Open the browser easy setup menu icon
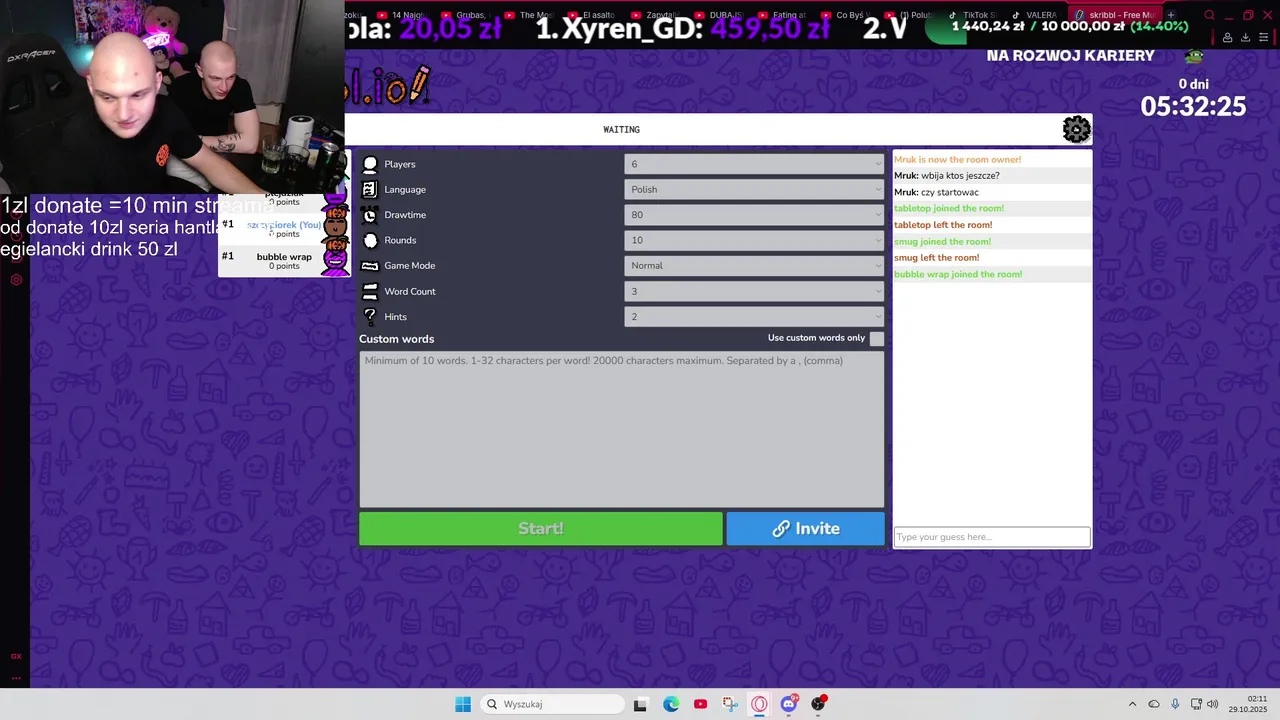 1264,37
